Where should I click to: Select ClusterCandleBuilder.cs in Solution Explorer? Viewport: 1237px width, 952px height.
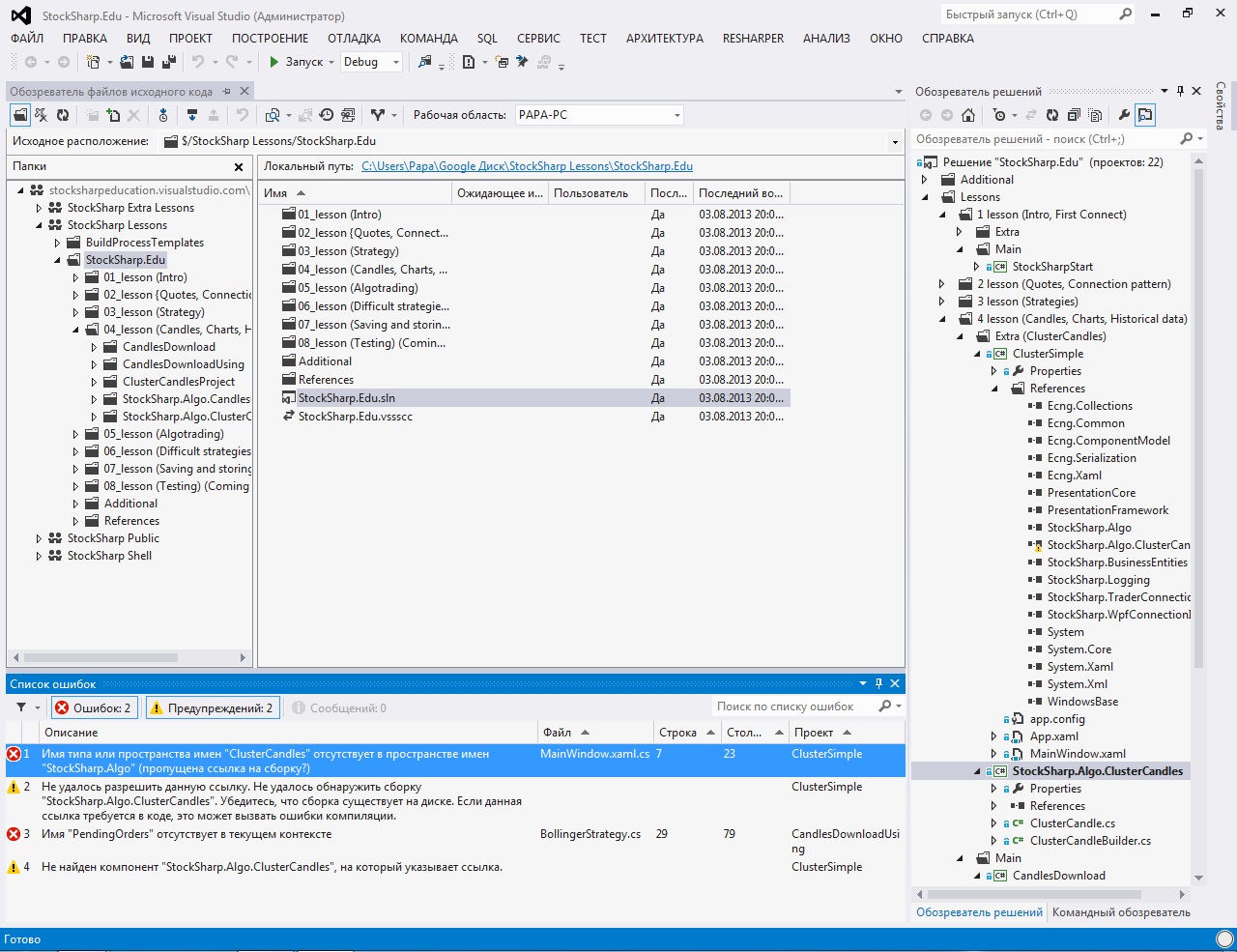pyautogui.click(x=1092, y=841)
